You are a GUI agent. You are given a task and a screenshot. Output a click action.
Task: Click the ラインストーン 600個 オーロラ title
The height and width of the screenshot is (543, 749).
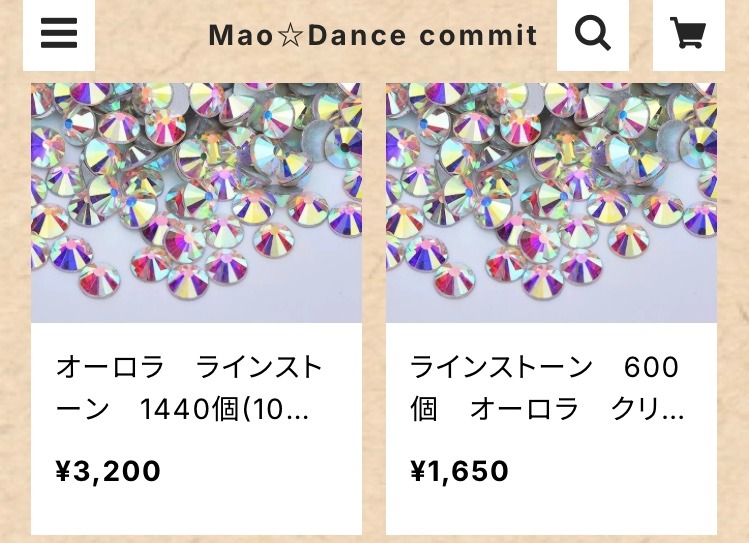point(546,388)
